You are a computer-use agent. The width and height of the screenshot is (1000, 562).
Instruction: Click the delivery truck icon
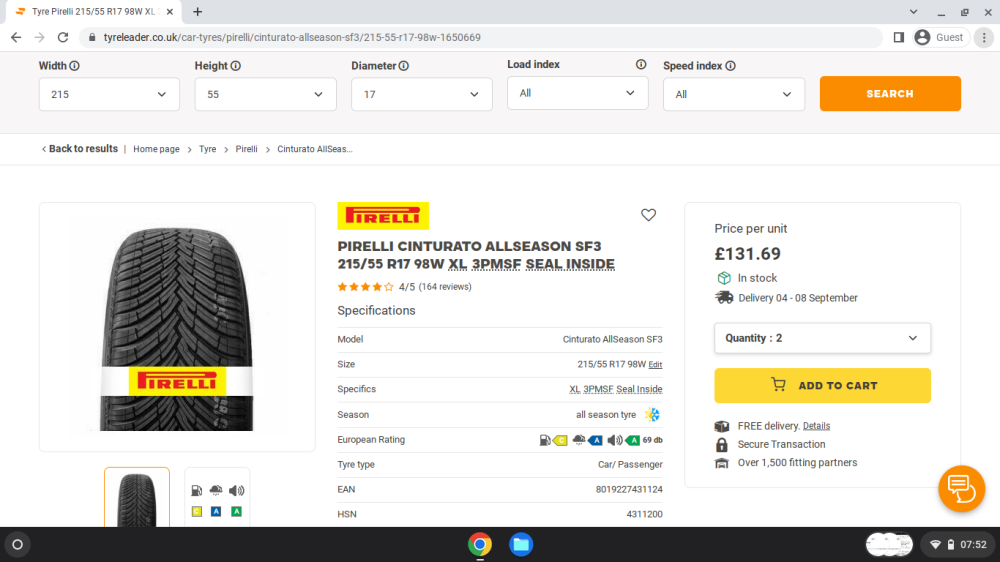pos(724,297)
